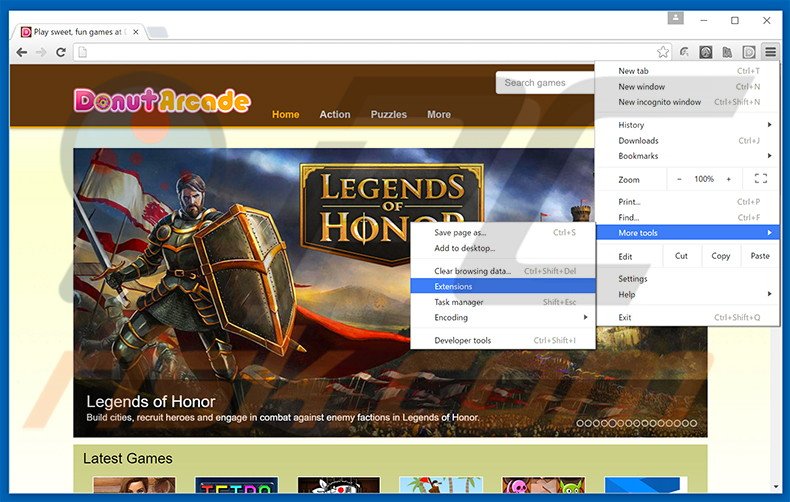Open the Home navigation link
790x502 pixels.
pos(286,114)
